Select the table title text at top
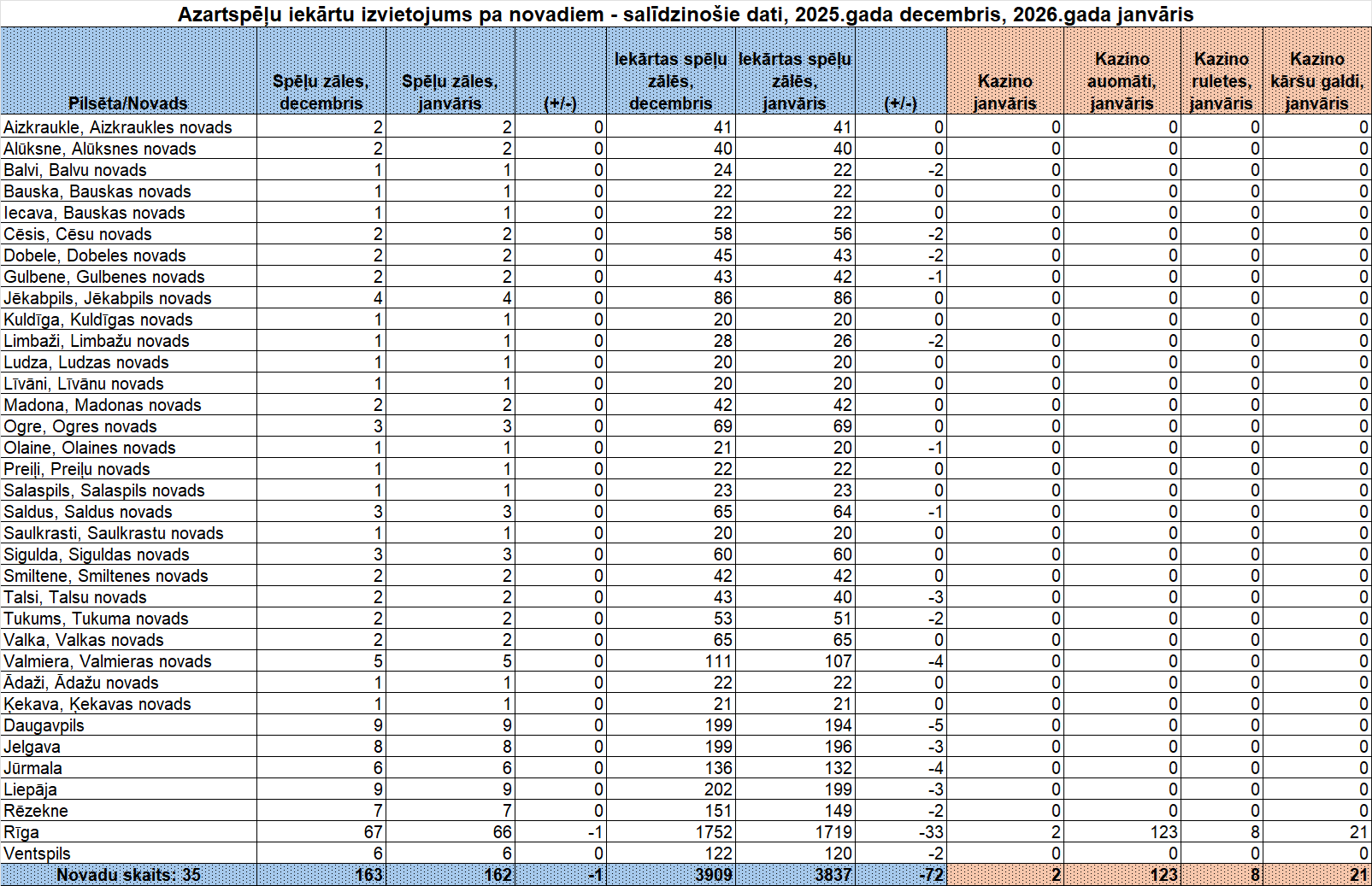The image size is (1372, 886). 686,15
